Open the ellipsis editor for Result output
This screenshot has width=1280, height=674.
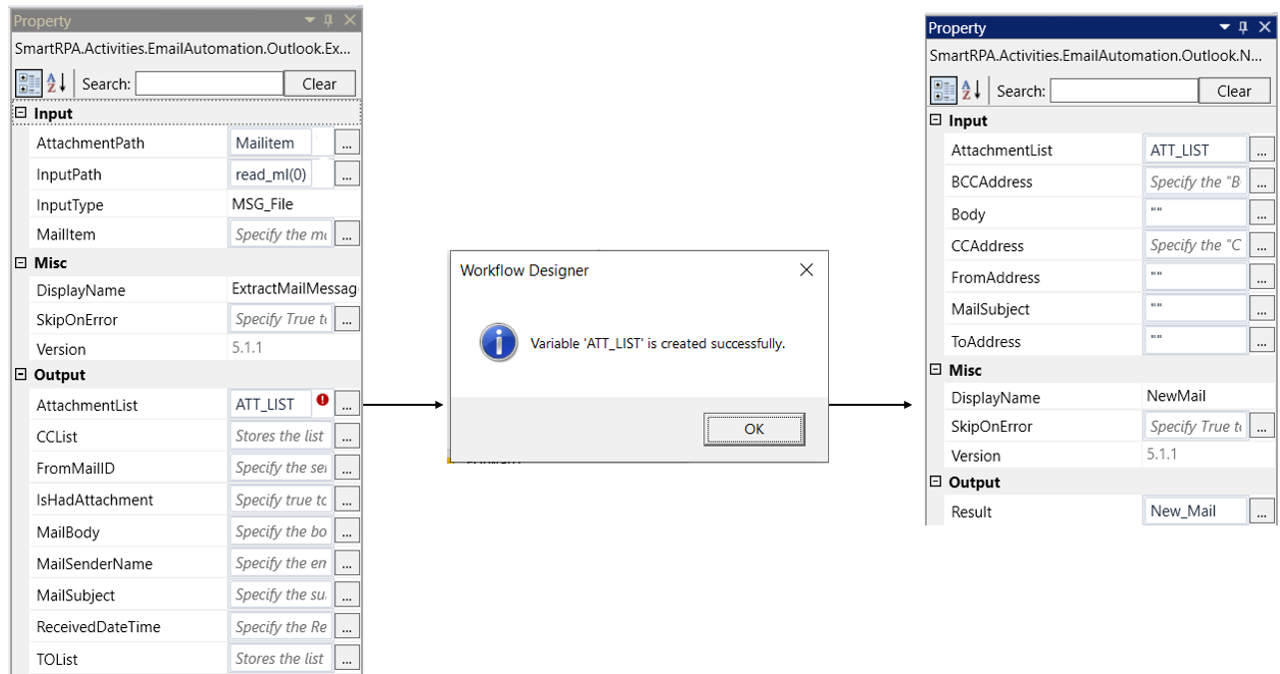1261,512
